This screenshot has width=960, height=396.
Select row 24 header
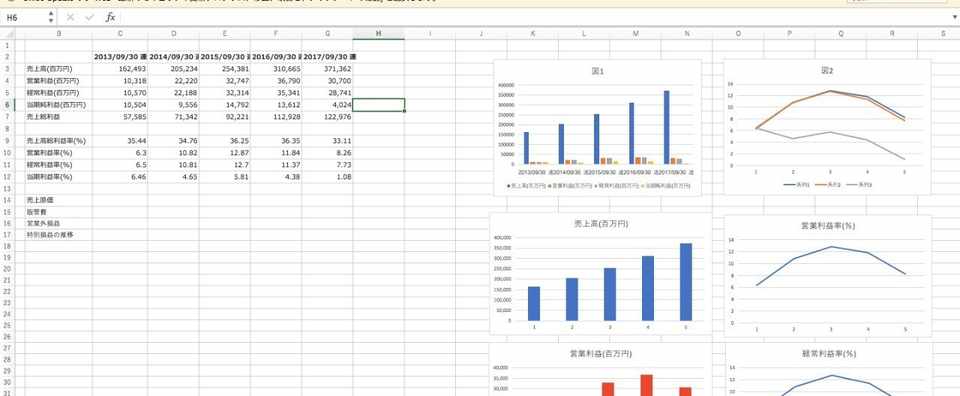coord(7,313)
